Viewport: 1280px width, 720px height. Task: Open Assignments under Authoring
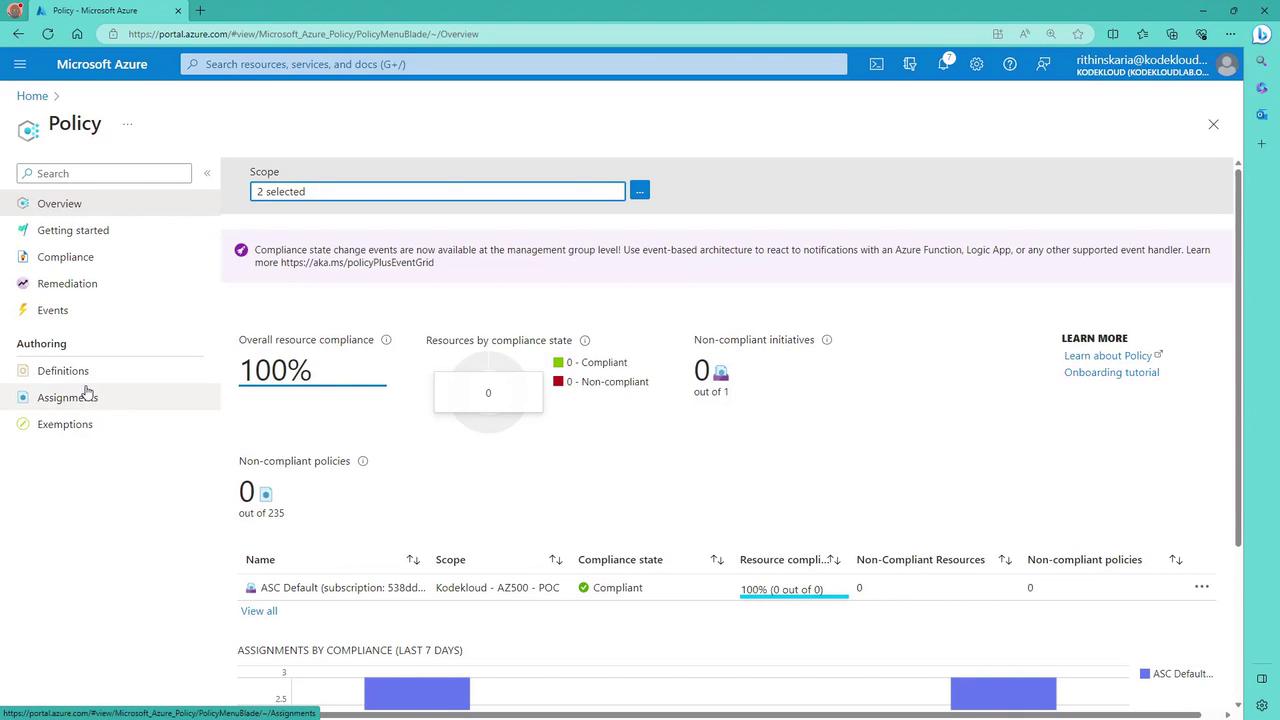tap(110, 397)
